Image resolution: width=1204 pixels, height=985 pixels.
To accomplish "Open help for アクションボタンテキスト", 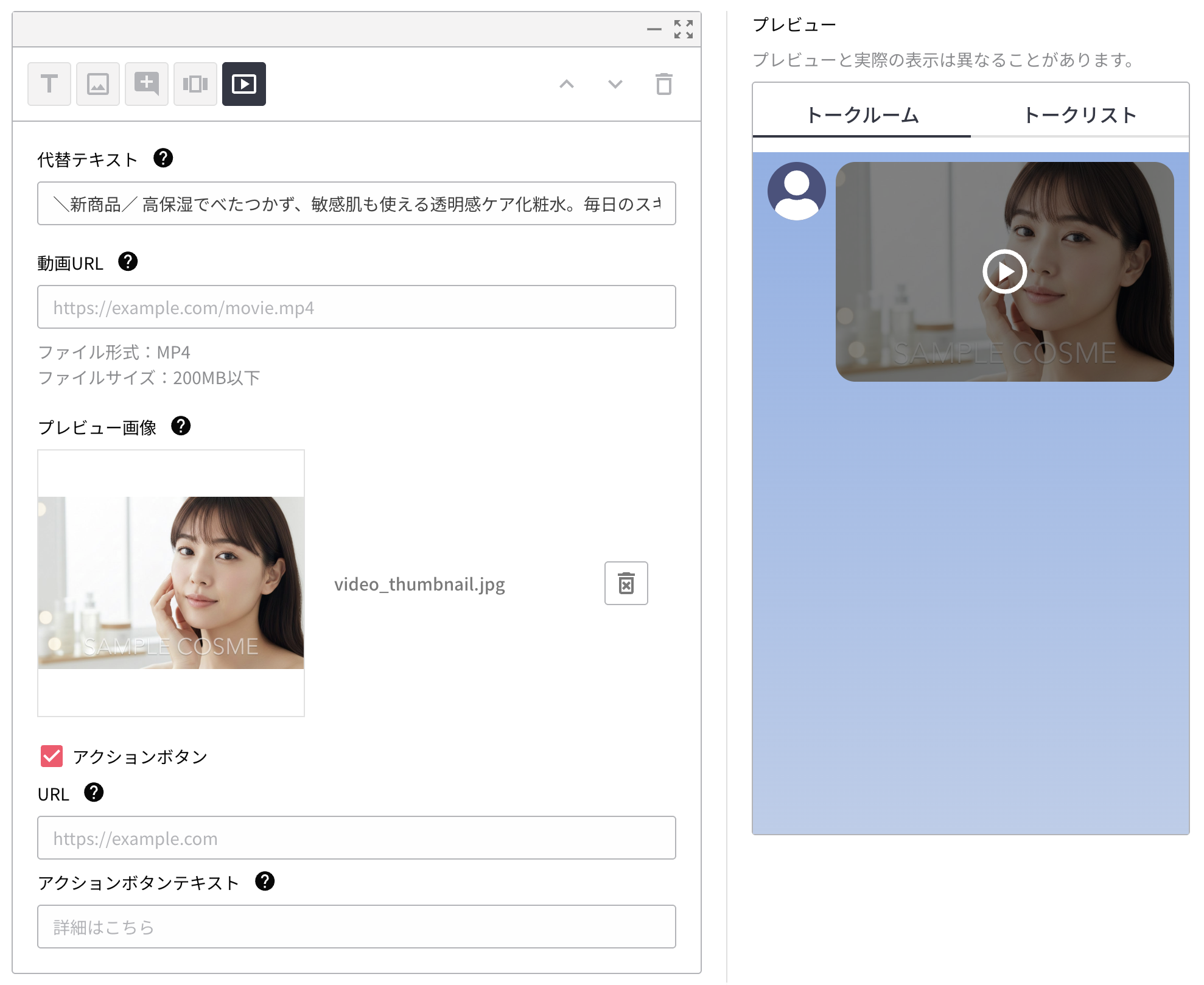I will [265, 881].
